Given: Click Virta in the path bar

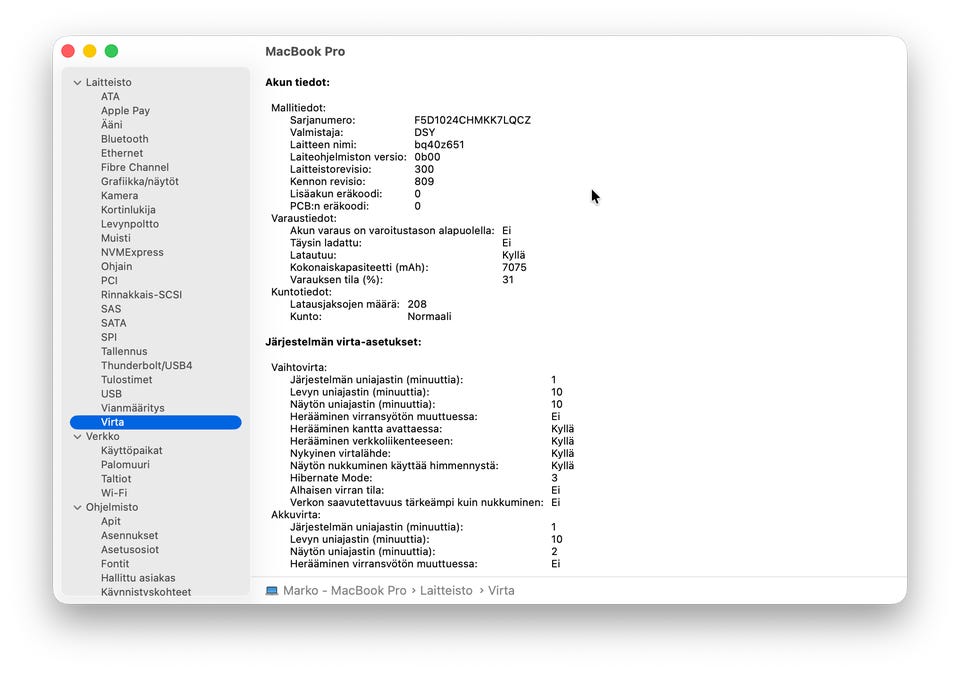Looking at the screenshot, I should coord(501,591).
